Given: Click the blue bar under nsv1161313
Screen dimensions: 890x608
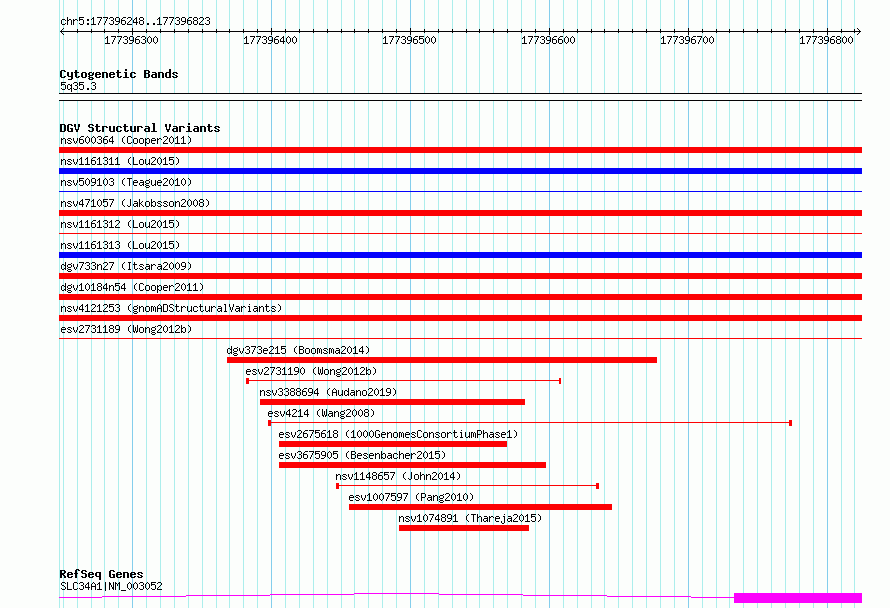Looking at the screenshot, I should (460, 255).
